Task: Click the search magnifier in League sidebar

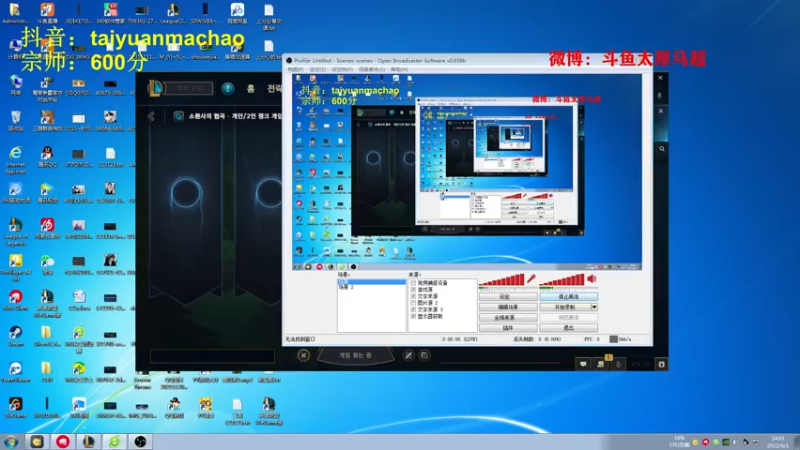Action: 662,149
